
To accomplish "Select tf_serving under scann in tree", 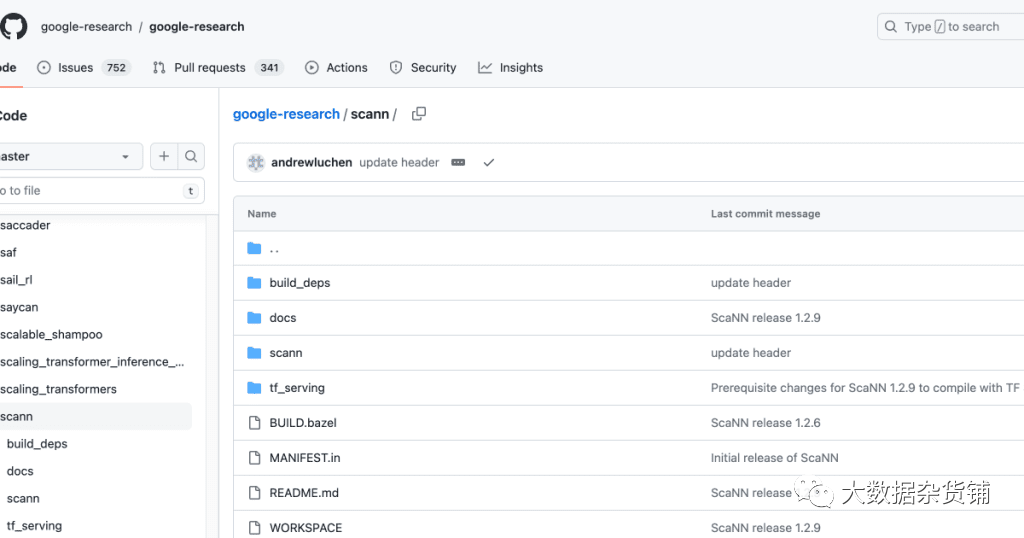I will (x=35, y=526).
